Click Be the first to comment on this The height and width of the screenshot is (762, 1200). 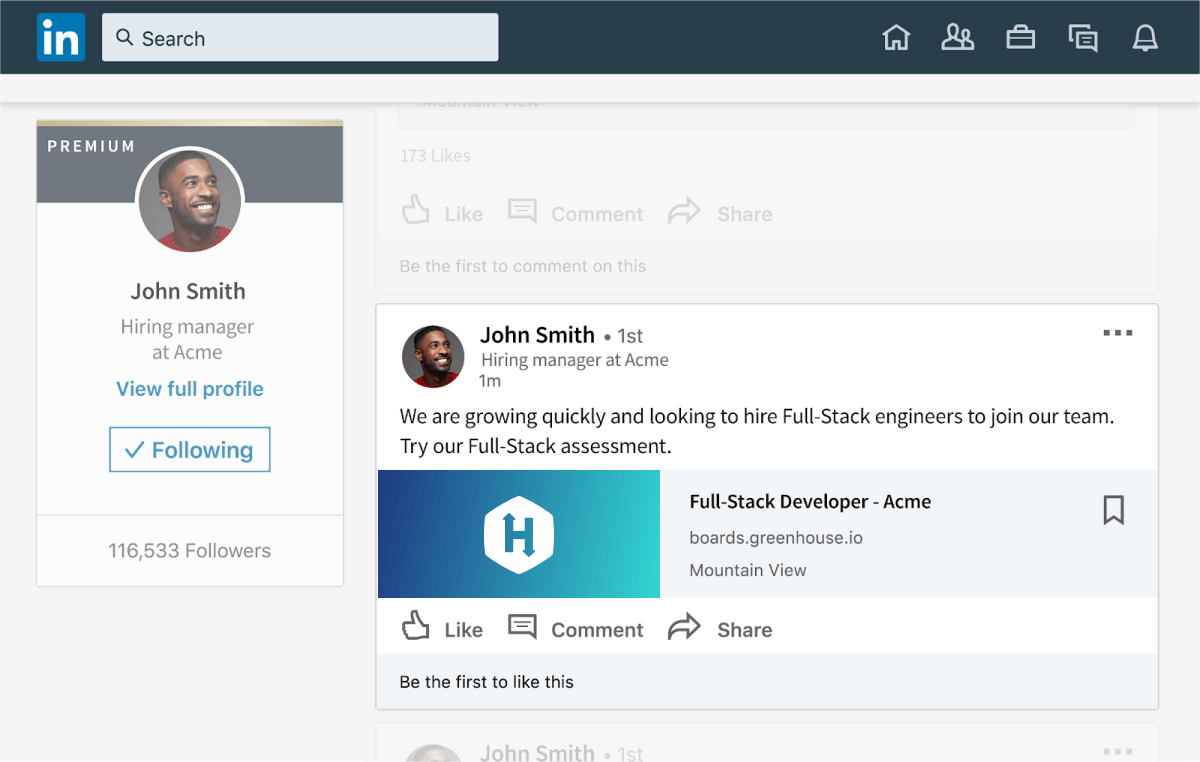523,266
